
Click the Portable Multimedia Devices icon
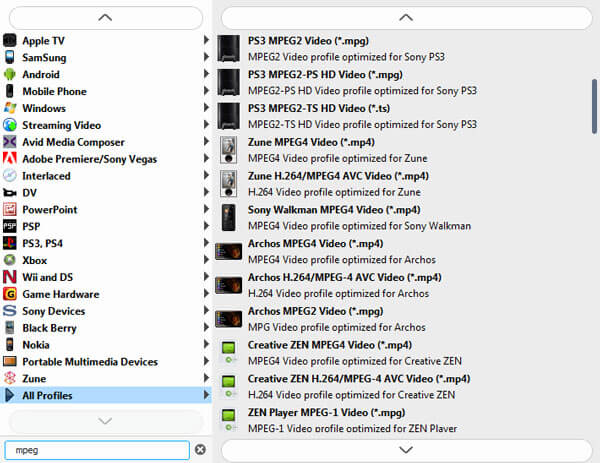click(10, 361)
